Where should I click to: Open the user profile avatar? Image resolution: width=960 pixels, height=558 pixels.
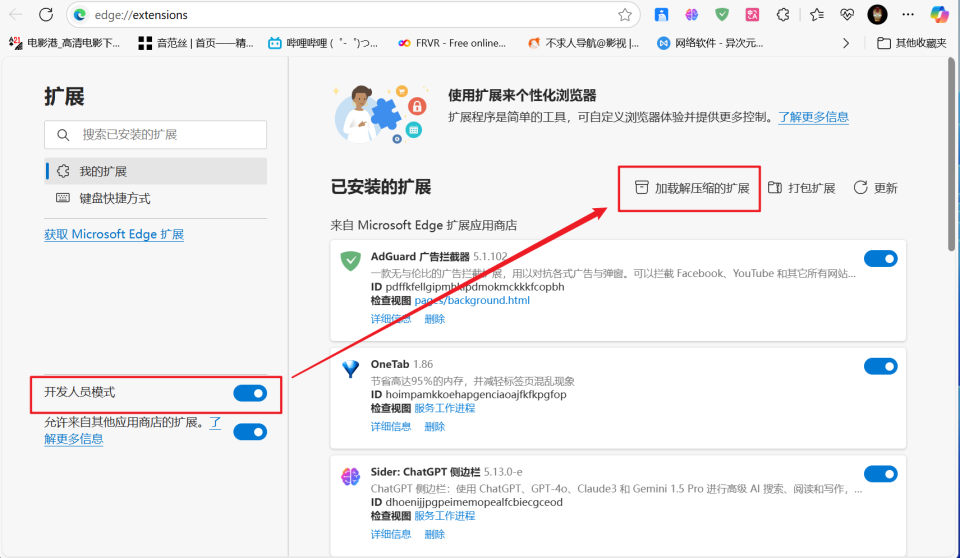[x=877, y=14]
